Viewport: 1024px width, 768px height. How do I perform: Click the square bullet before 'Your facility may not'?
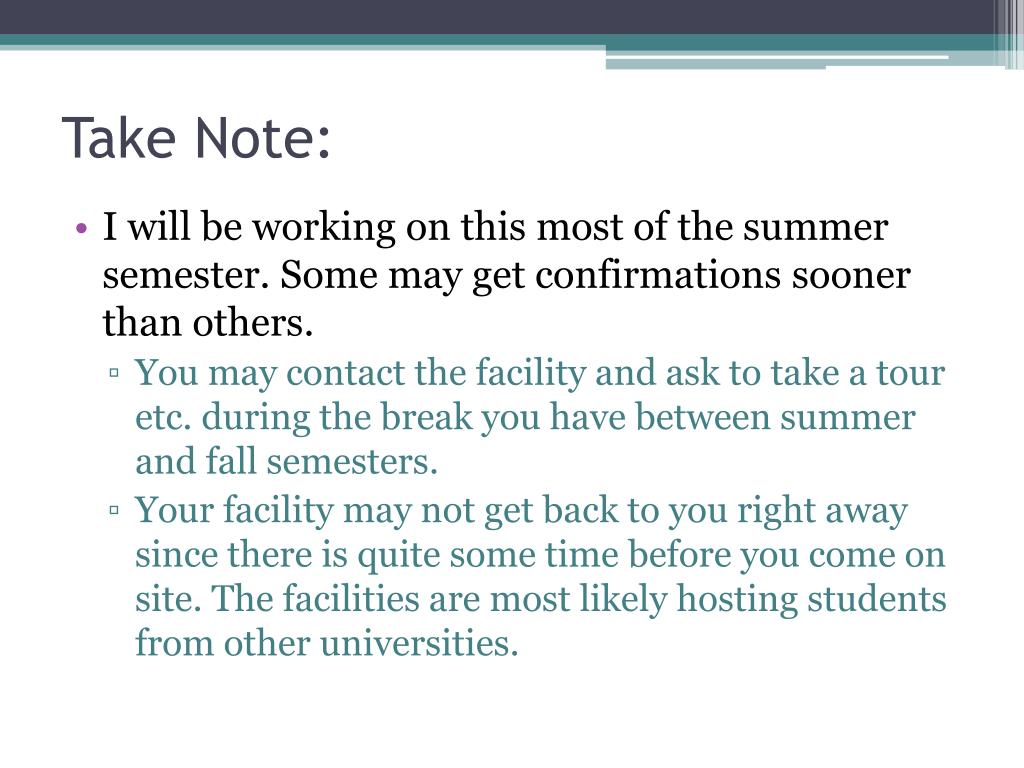[x=114, y=510]
